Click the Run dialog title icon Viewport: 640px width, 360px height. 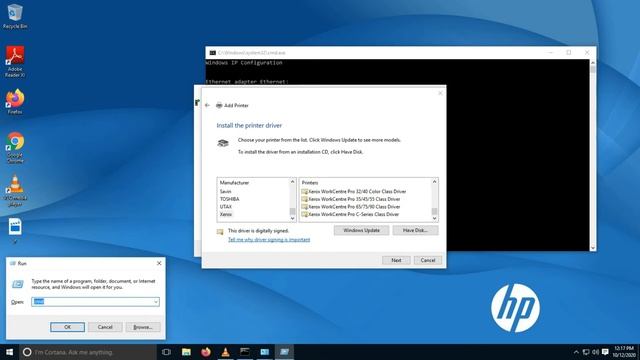point(13,264)
